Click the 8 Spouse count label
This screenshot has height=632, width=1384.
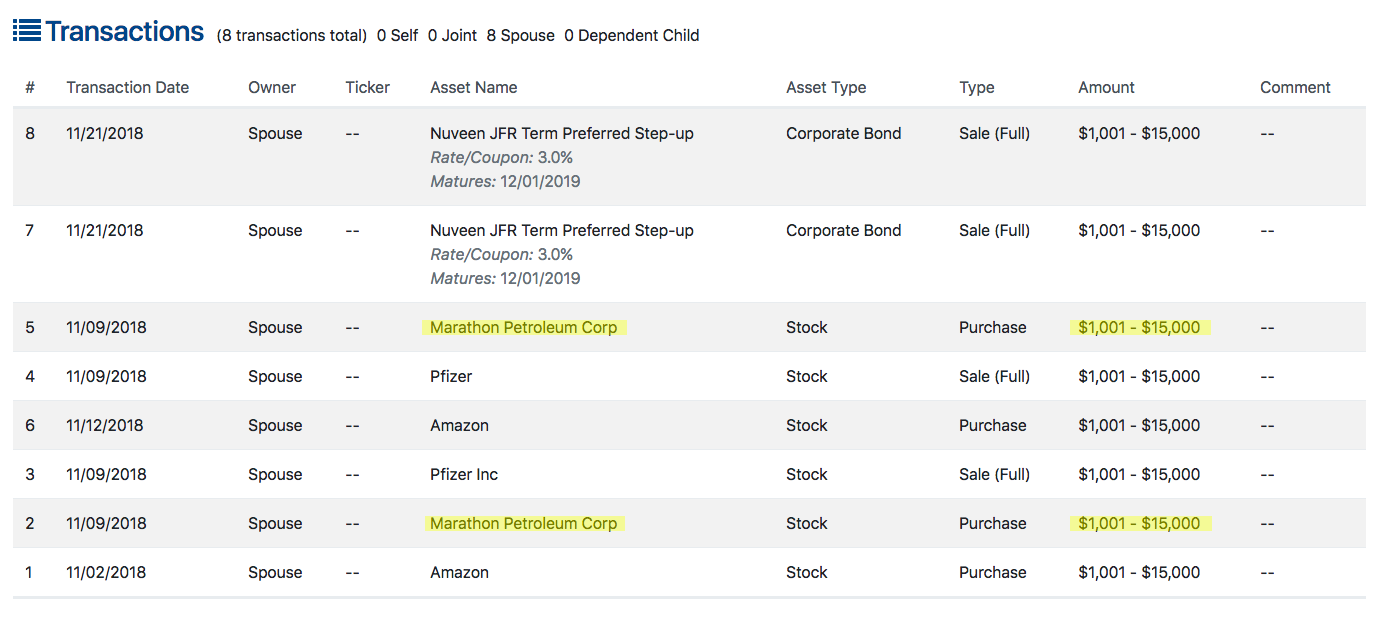tap(520, 35)
